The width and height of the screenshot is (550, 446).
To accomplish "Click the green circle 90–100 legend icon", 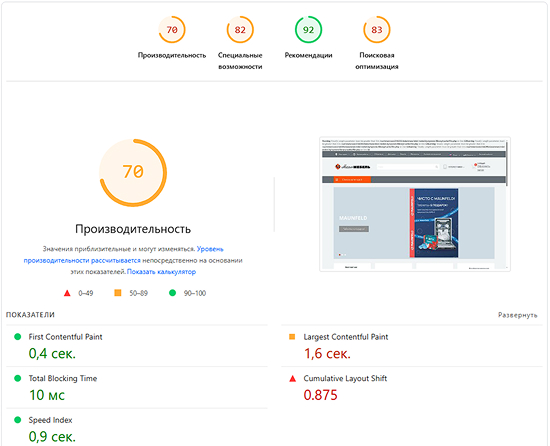I will (x=172, y=293).
